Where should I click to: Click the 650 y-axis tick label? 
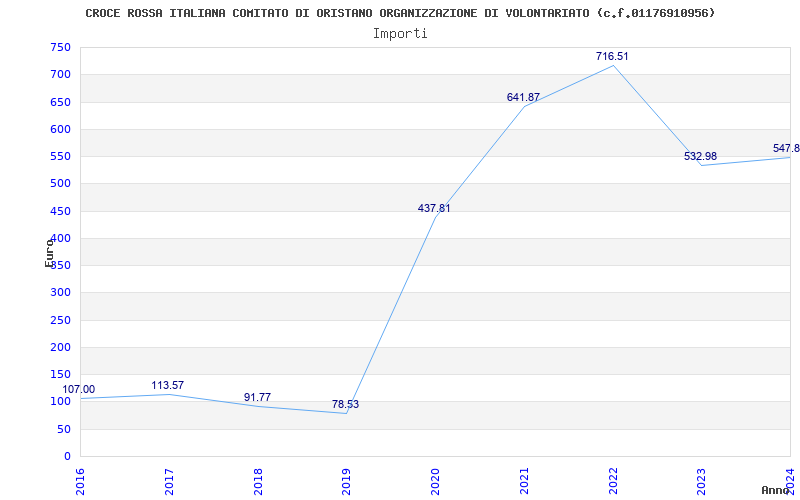tap(61, 102)
